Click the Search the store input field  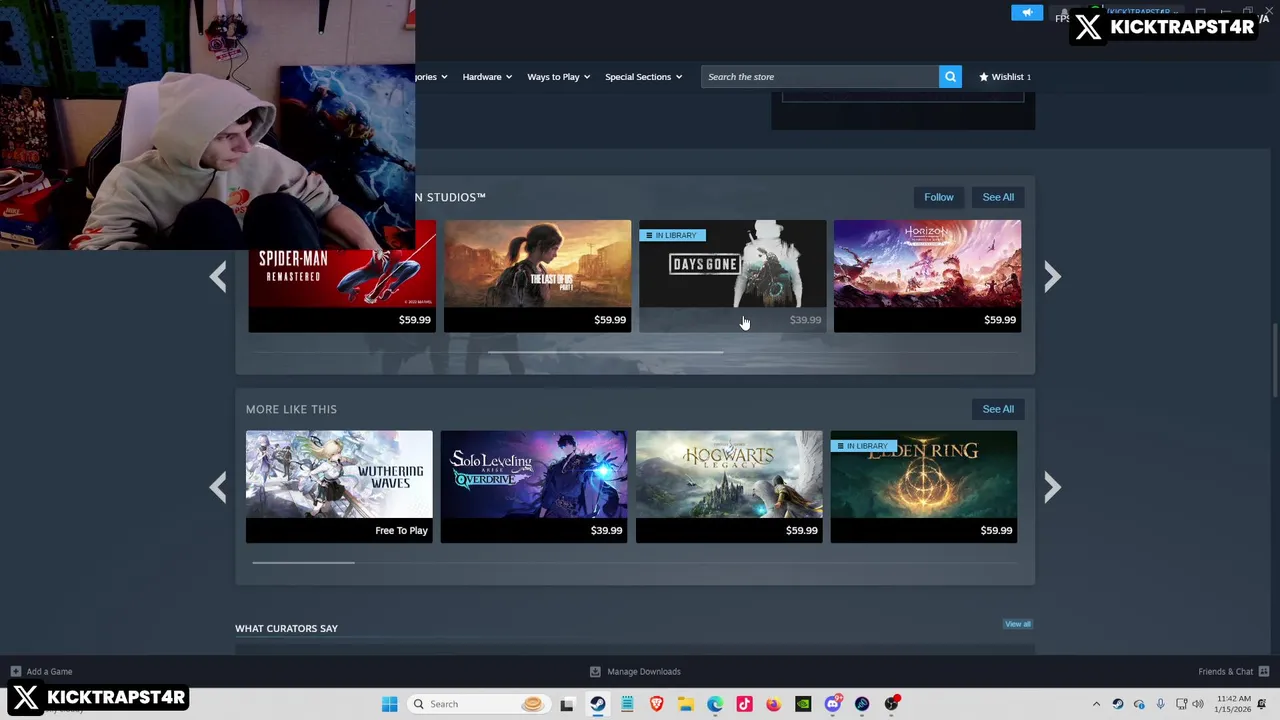tap(819, 77)
